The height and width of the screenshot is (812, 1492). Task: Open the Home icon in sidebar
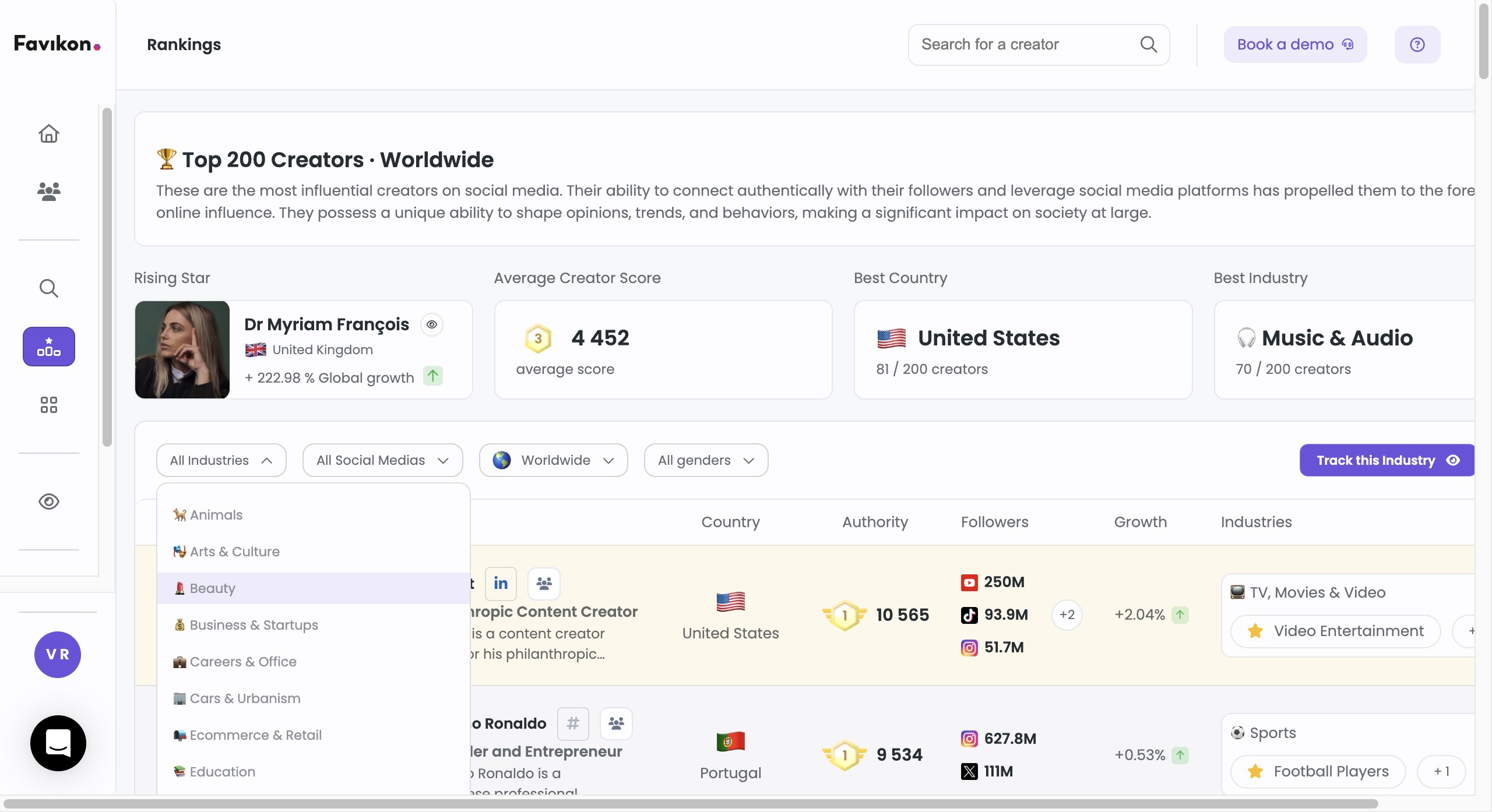coord(49,134)
